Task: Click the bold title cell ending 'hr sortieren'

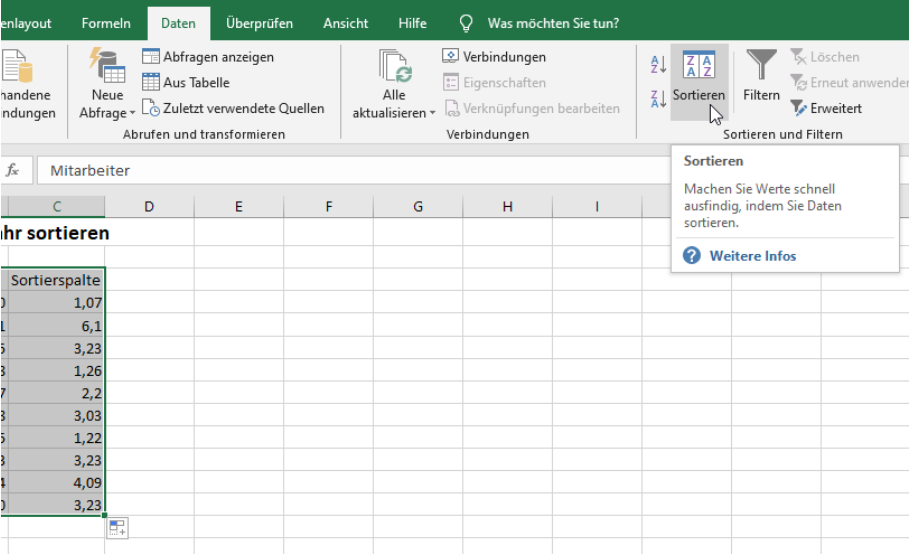Action: coord(55,232)
